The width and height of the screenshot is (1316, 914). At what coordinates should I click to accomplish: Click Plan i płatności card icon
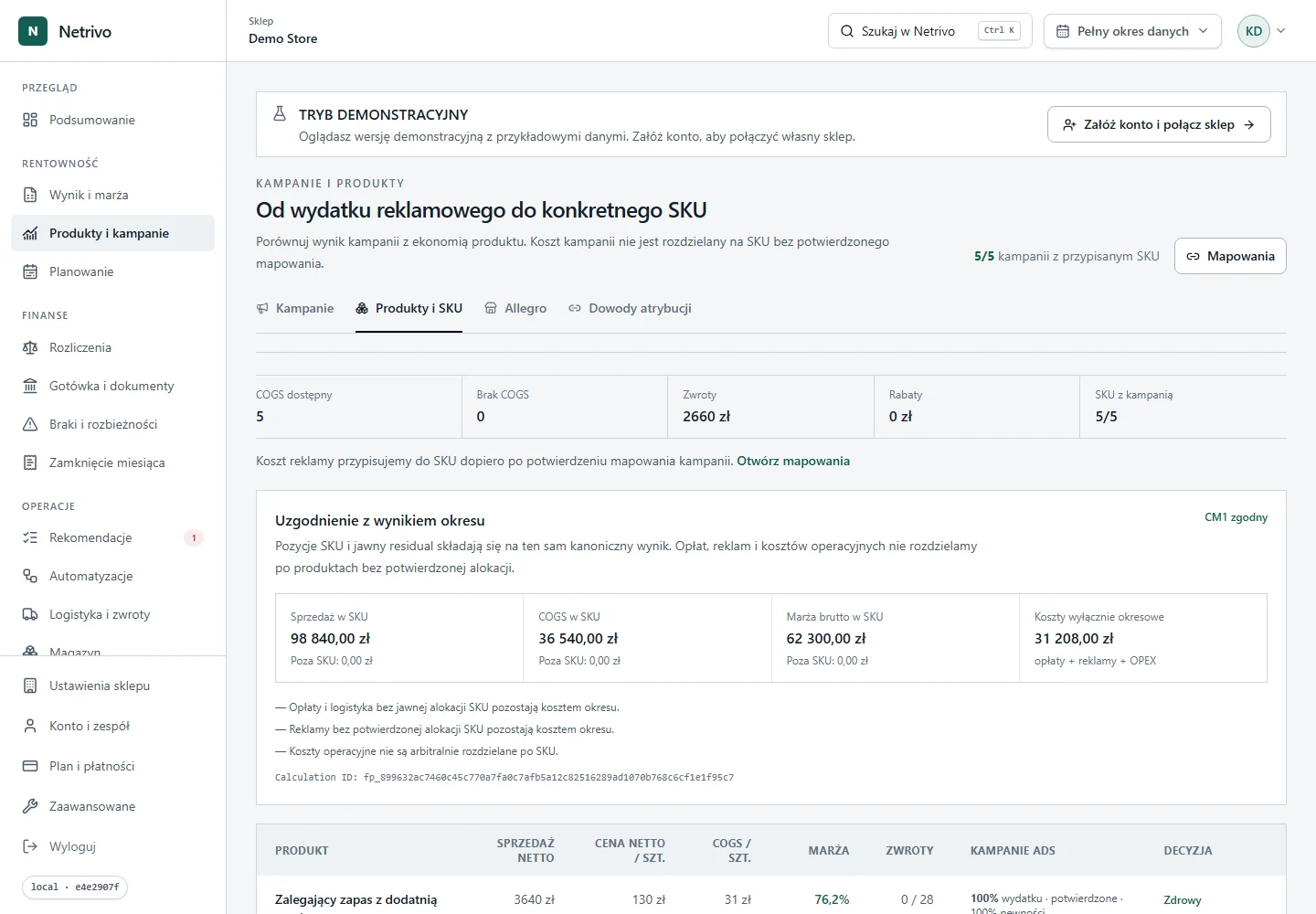pyautogui.click(x=30, y=766)
